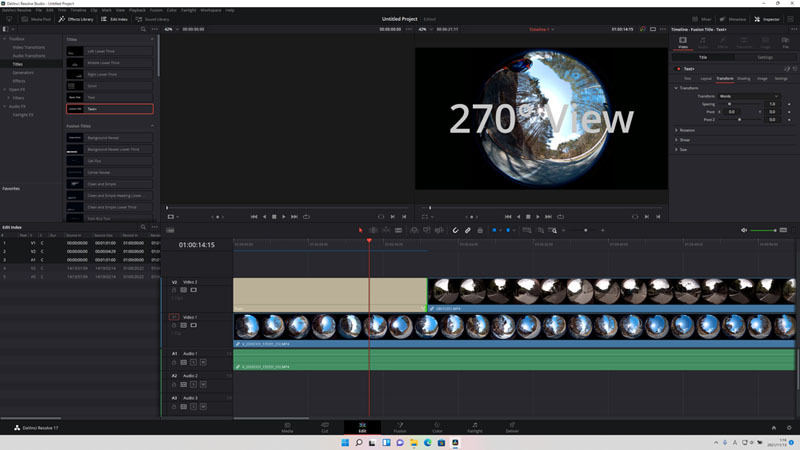Expand the Rotation section in inspector
The height and width of the screenshot is (450, 800).
tap(677, 130)
